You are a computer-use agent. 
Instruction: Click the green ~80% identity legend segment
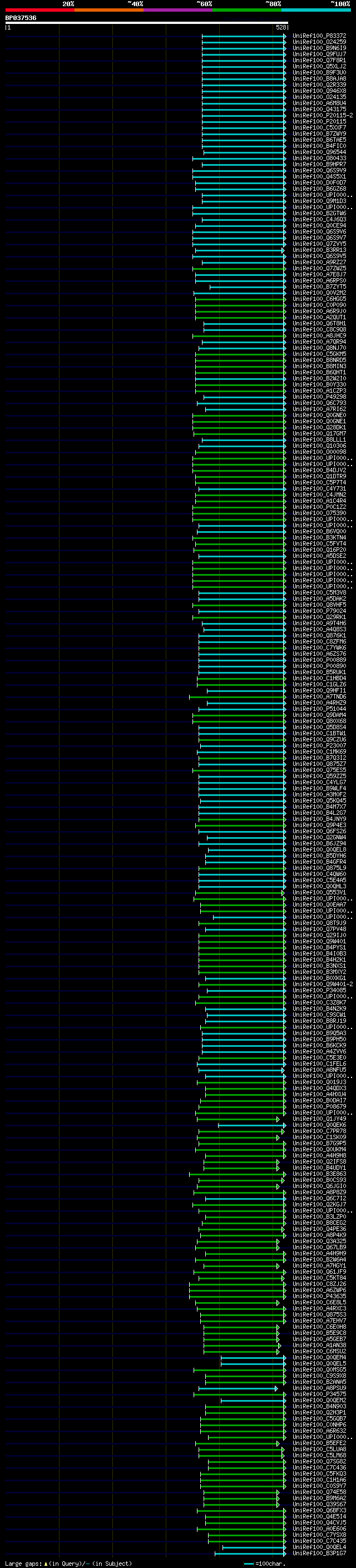tap(247, 10)
